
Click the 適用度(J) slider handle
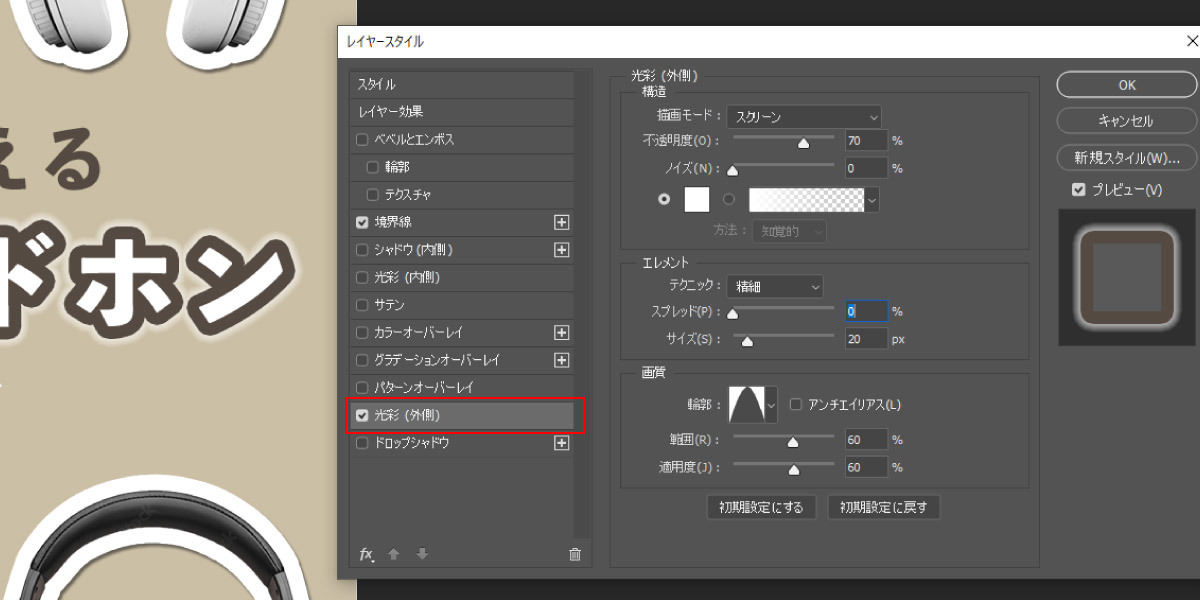point(794,469)
